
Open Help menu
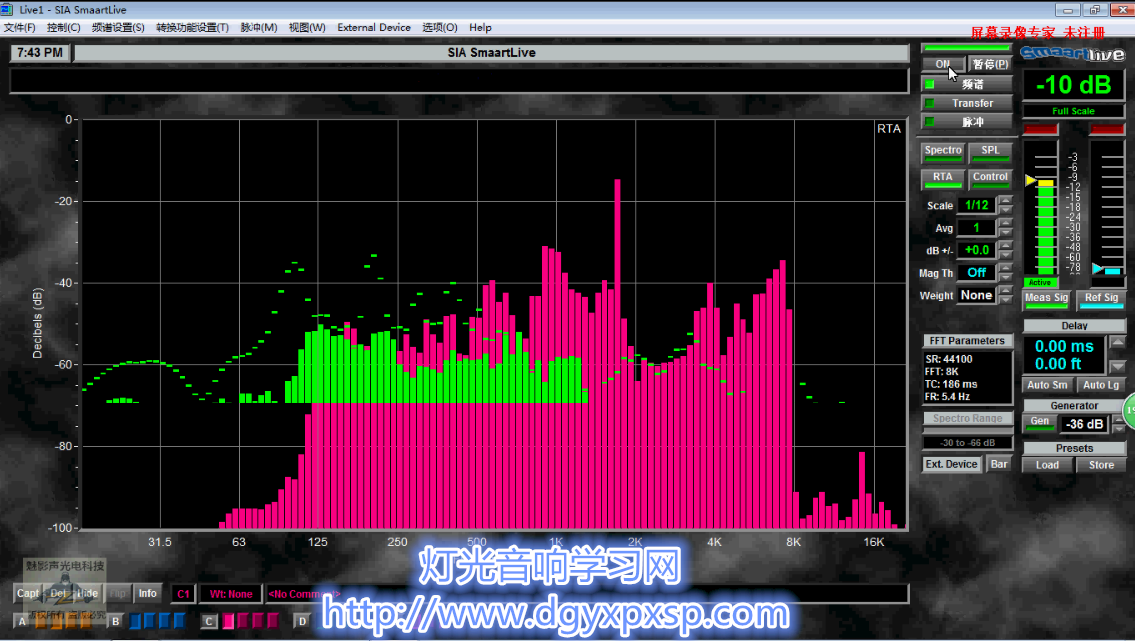tap(480, 27)
